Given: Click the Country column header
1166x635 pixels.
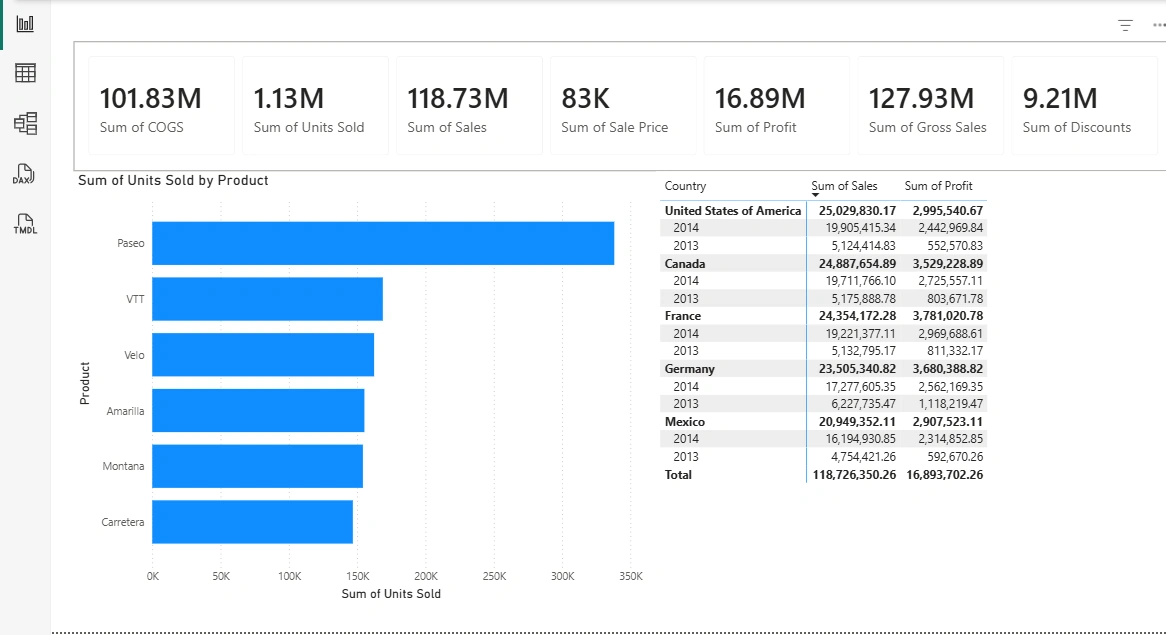Looking at the screenshot, I should click(685, 186).
